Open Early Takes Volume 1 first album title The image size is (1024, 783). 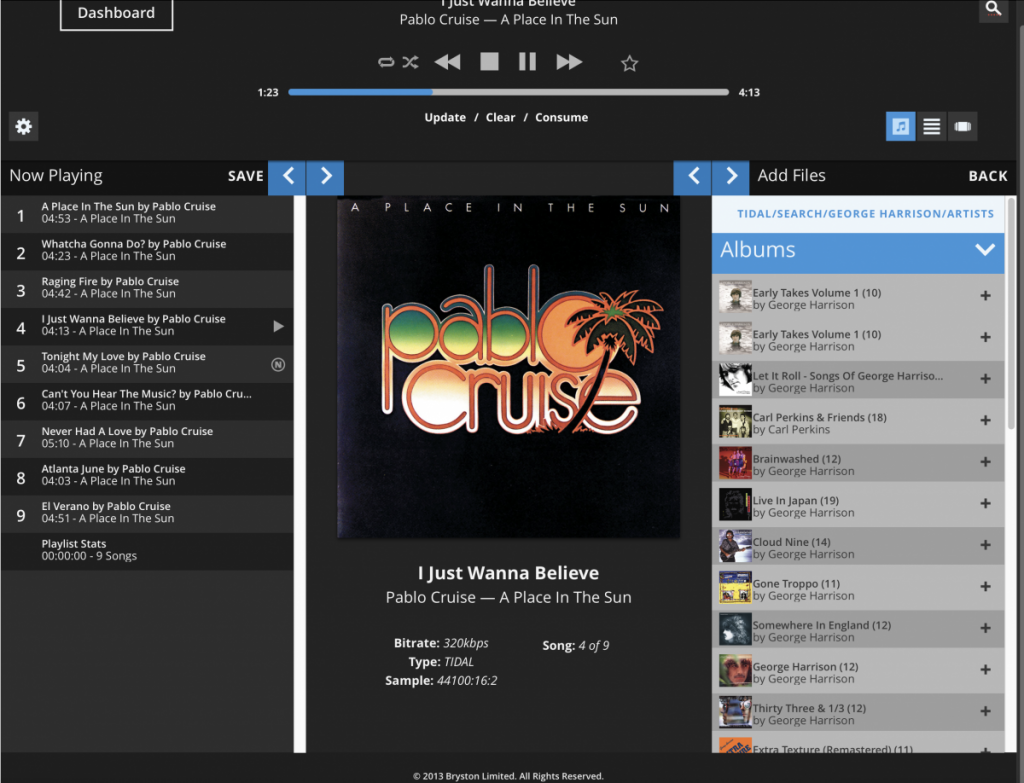coord(817,293)
